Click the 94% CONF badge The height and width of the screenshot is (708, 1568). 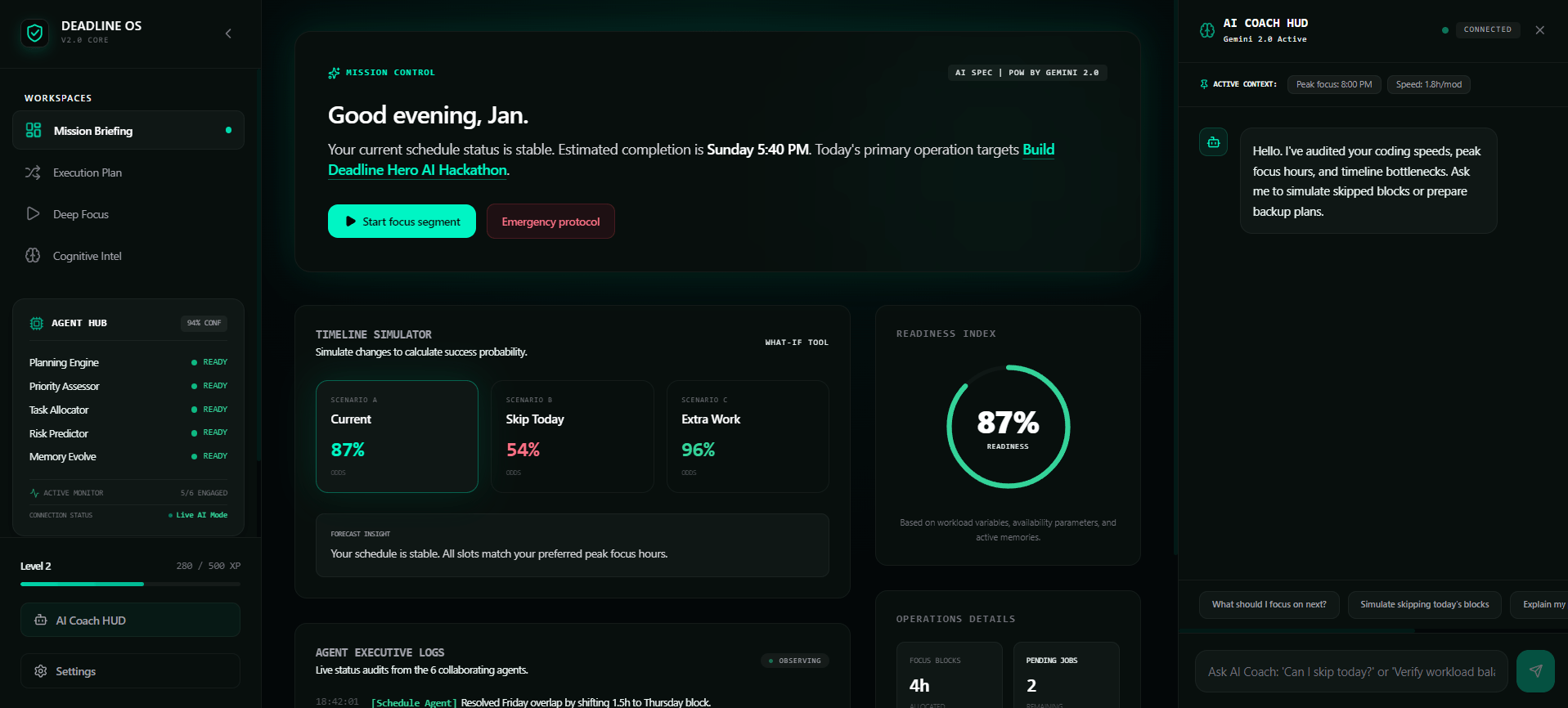[x=204, y=323]
